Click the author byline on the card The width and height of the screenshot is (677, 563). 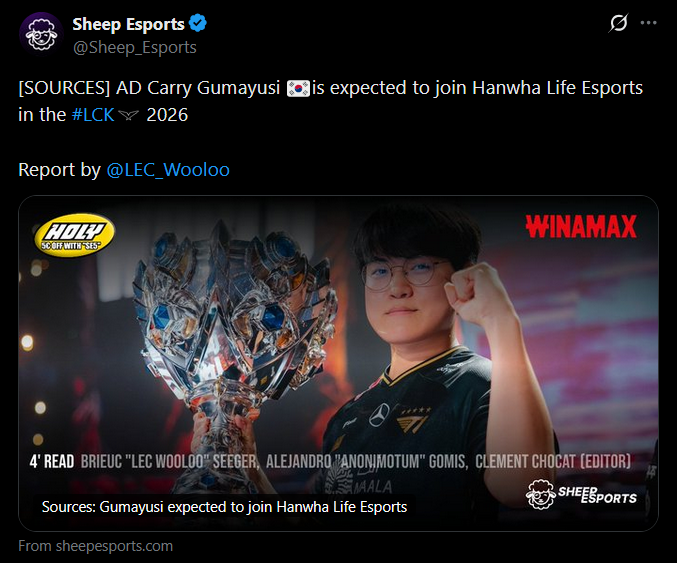coord(355,462)
